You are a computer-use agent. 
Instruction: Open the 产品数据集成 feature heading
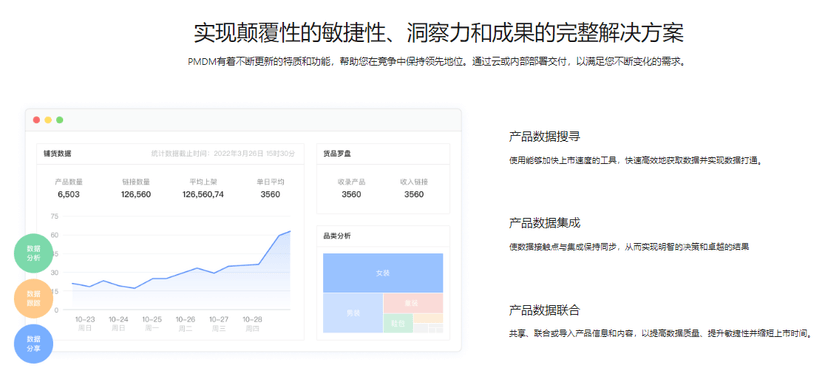point(544,223)
